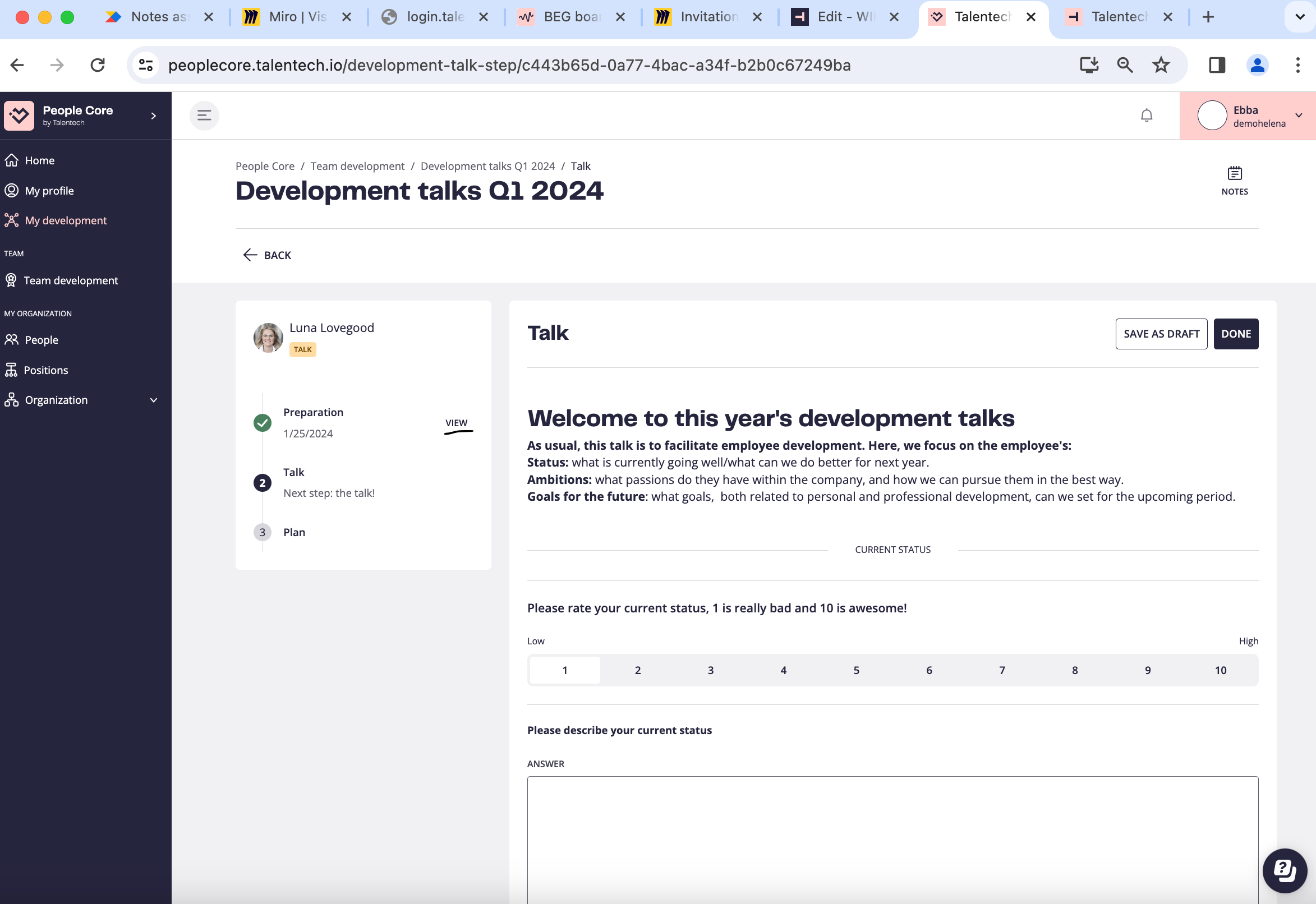The height and width of the screenshot is (904, 1316).
Task: Switch to the login.tale browser tab
Action: (435, 17)
